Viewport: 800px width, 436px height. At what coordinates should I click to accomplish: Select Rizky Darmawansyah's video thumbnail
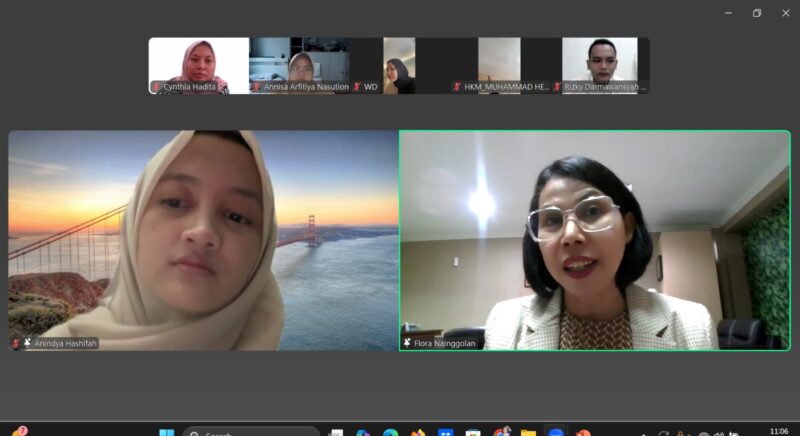(x=599, y=60)
